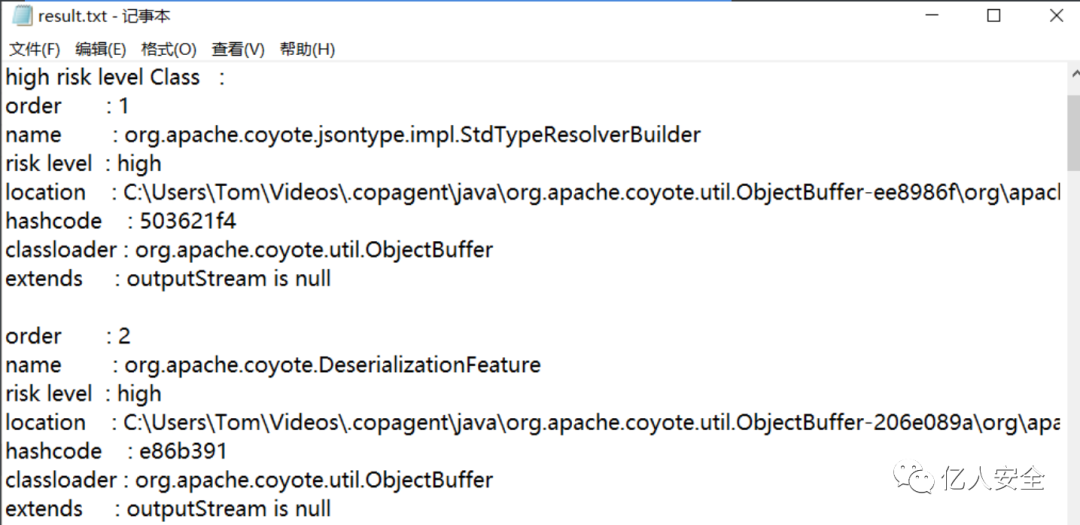Open the 查看(V) menu
This screenshot has width=1080, height=525.
click(x=238, y=50)
